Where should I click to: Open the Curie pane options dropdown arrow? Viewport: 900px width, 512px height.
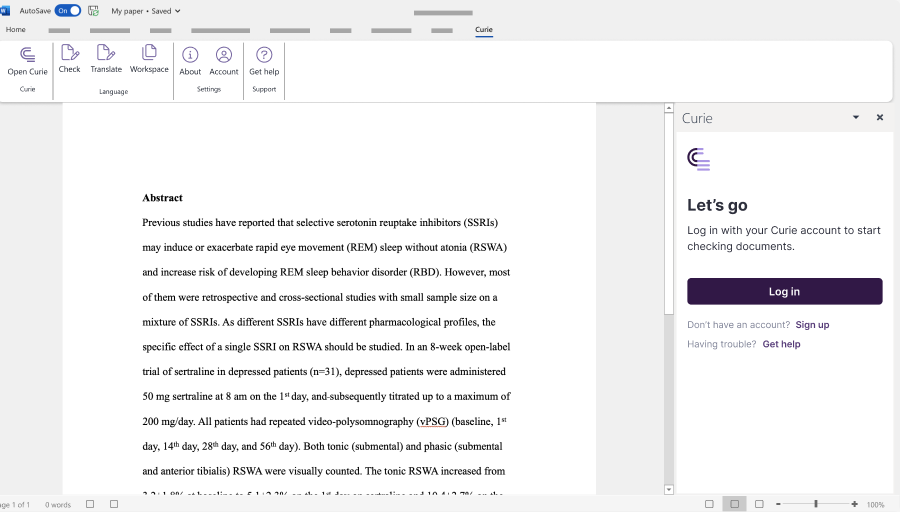[x=856, y=117]
